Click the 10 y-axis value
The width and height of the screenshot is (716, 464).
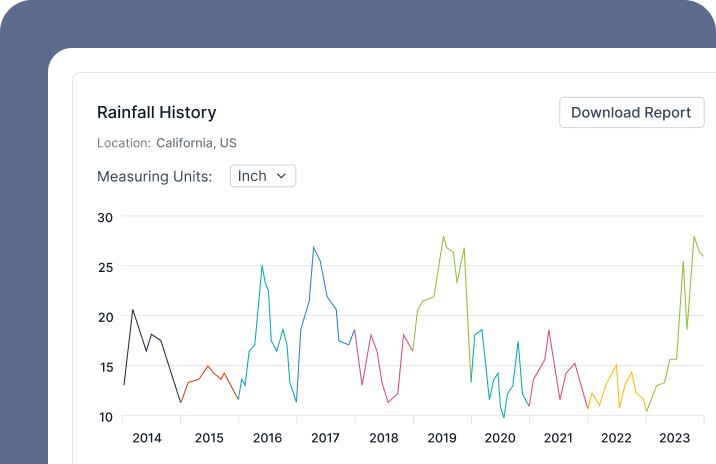click(x=106, y=417)
